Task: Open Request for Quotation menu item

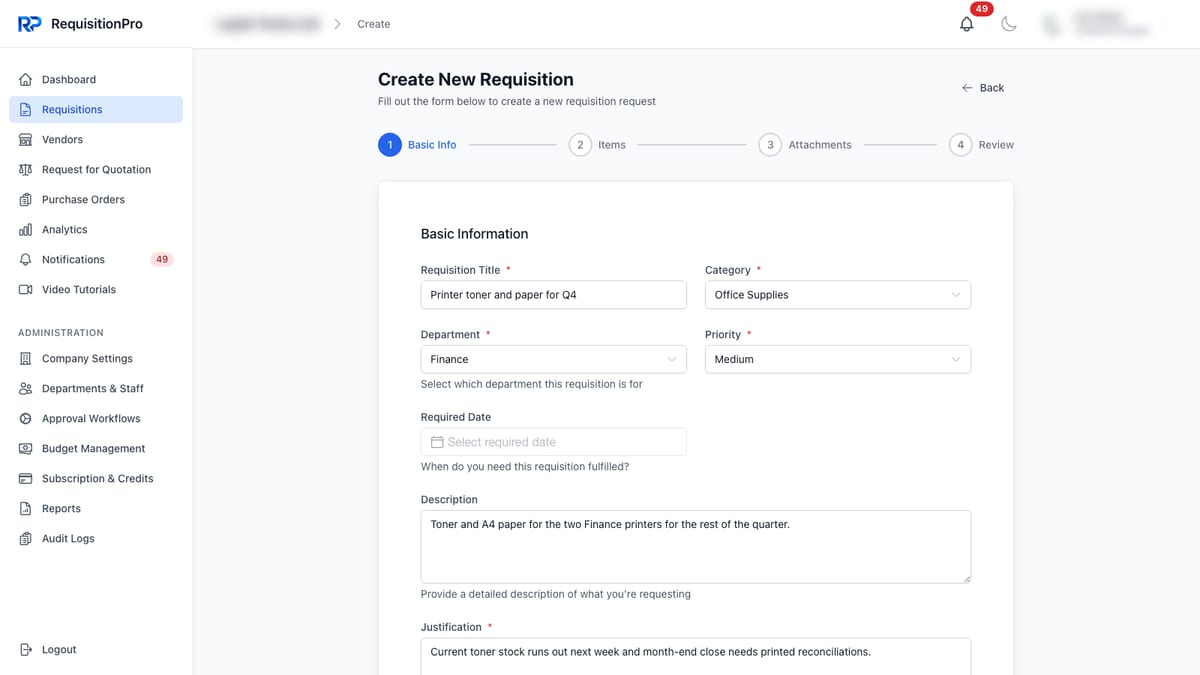Action: [x=96, y=170]
